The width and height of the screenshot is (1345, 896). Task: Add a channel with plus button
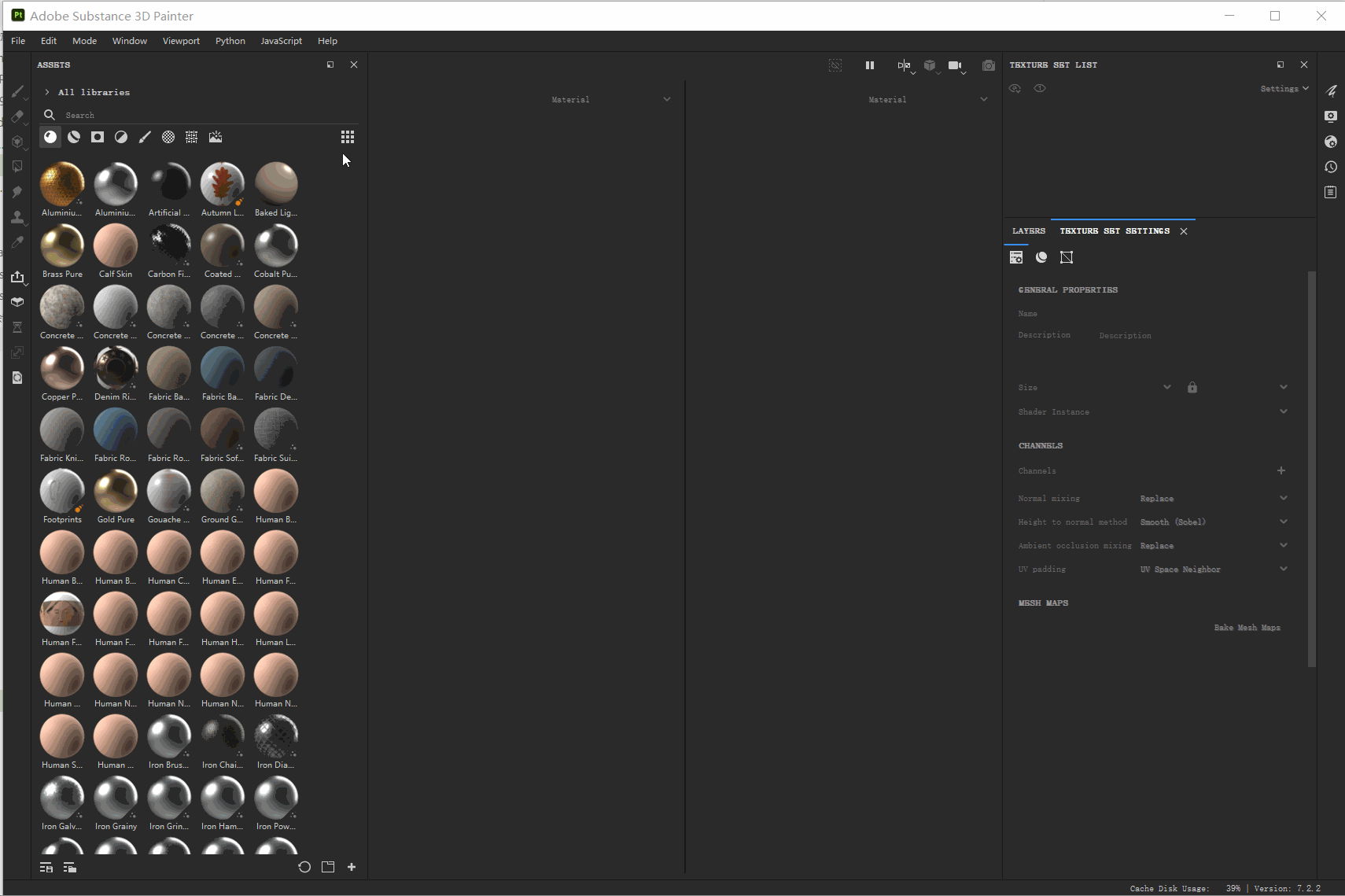point(1281,470)
